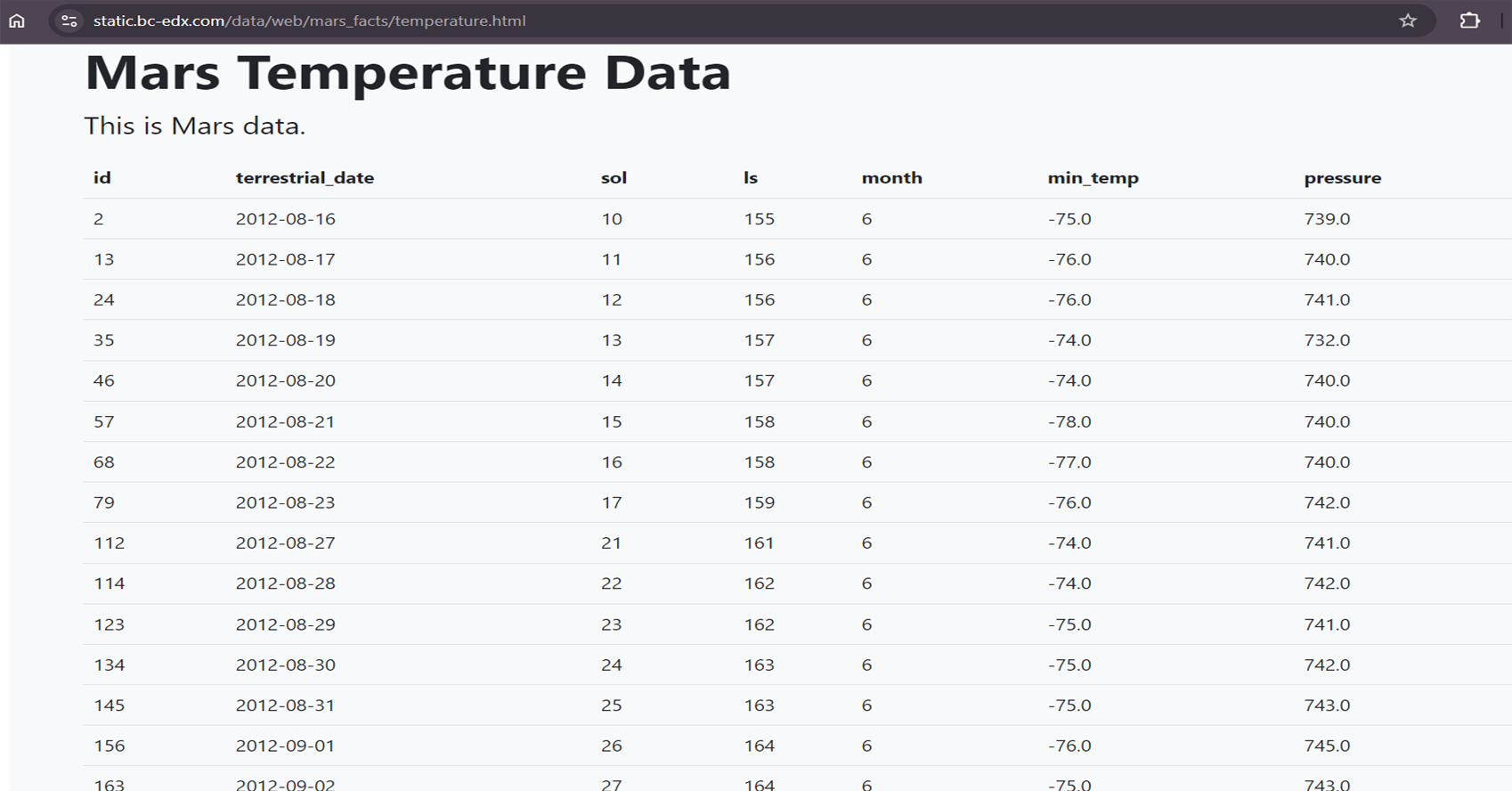
Task: Click the sol column header
Action: (614, 178)
